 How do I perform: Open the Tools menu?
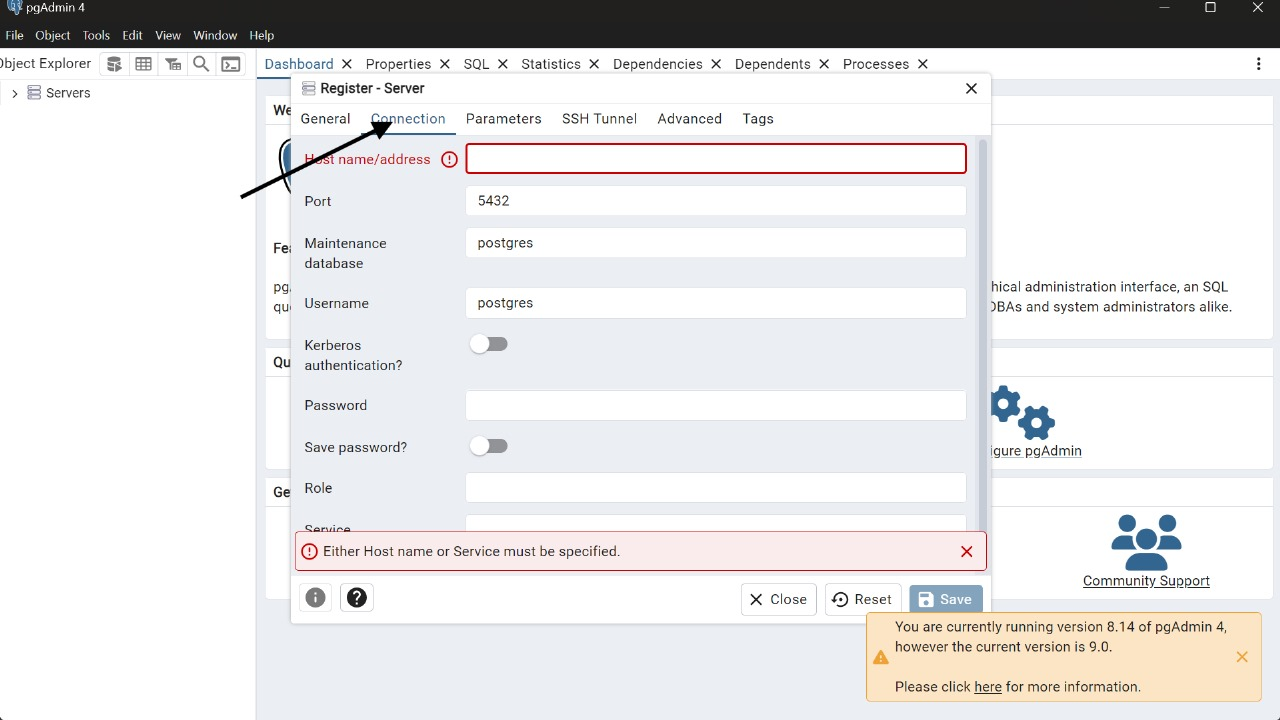(x=96, y=35)
